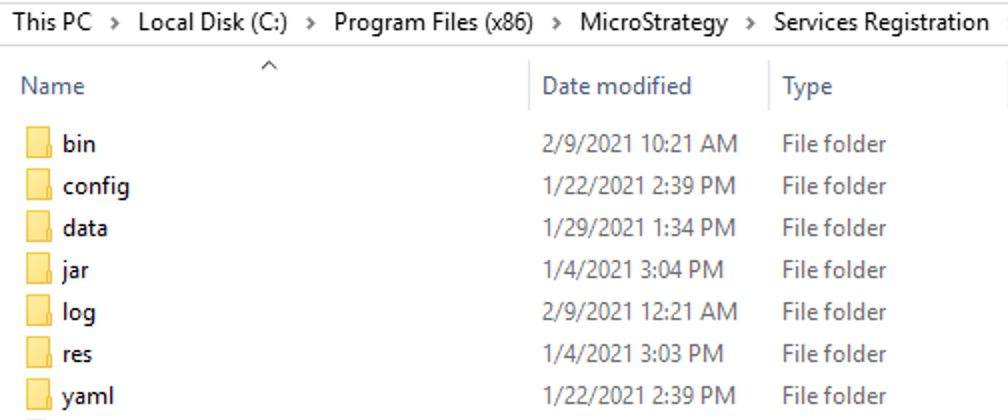Click Services Registration in the breadcrumb path
The width and height of the screenshot is (1008, 420).
(881, 22)
